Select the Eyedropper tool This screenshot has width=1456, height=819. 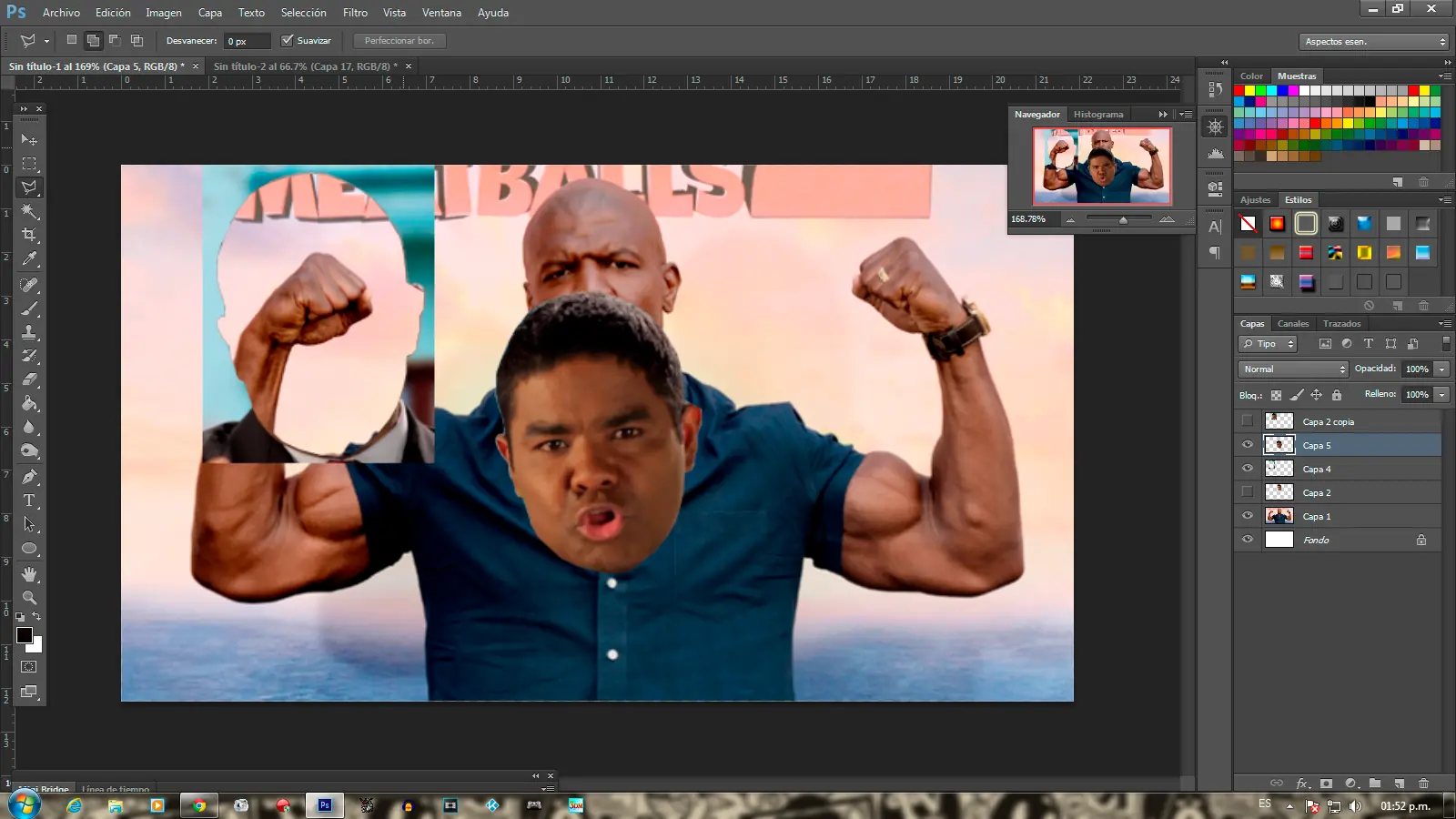tap(29, 259)
